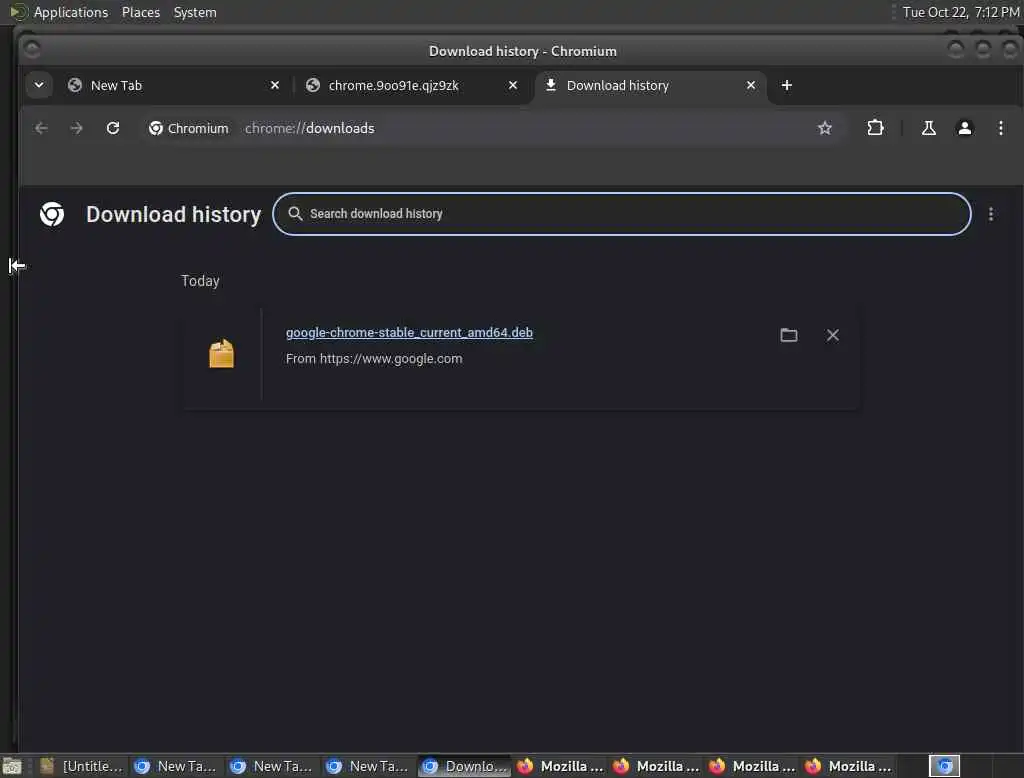Go back with the back arrow
This screenshot has width=1024, height=778.
pos(41,128)
